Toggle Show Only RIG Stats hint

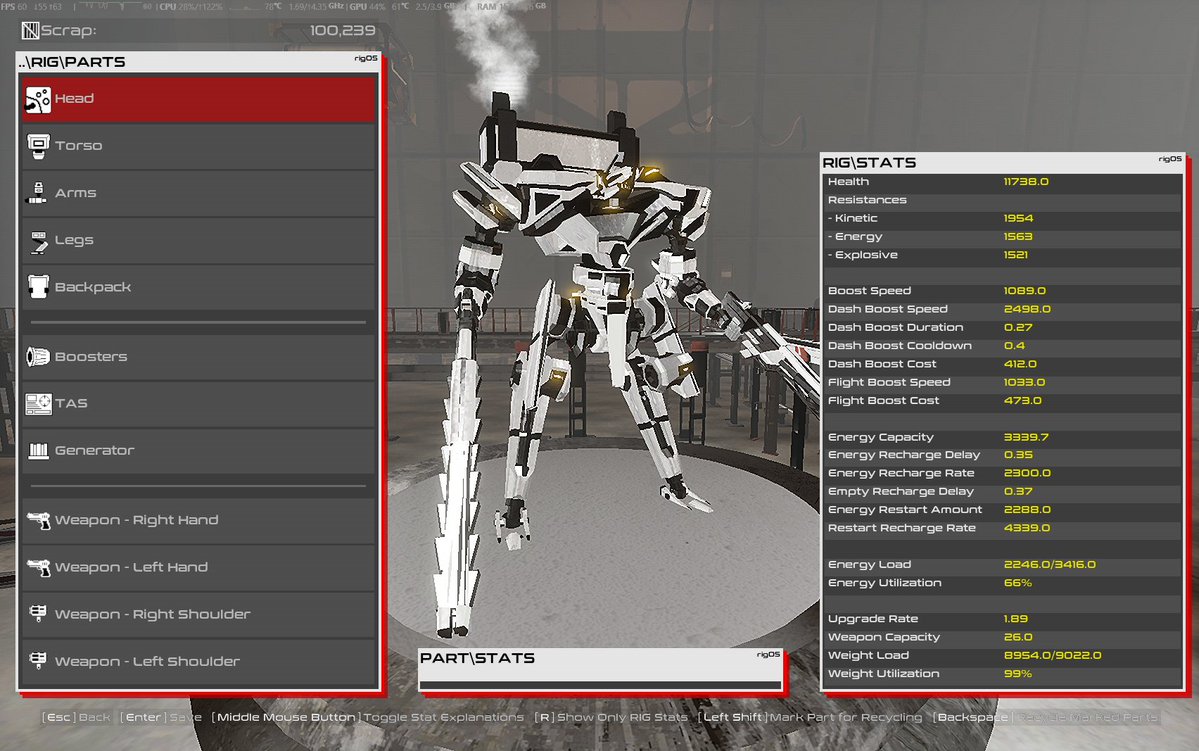click(611, 717)
